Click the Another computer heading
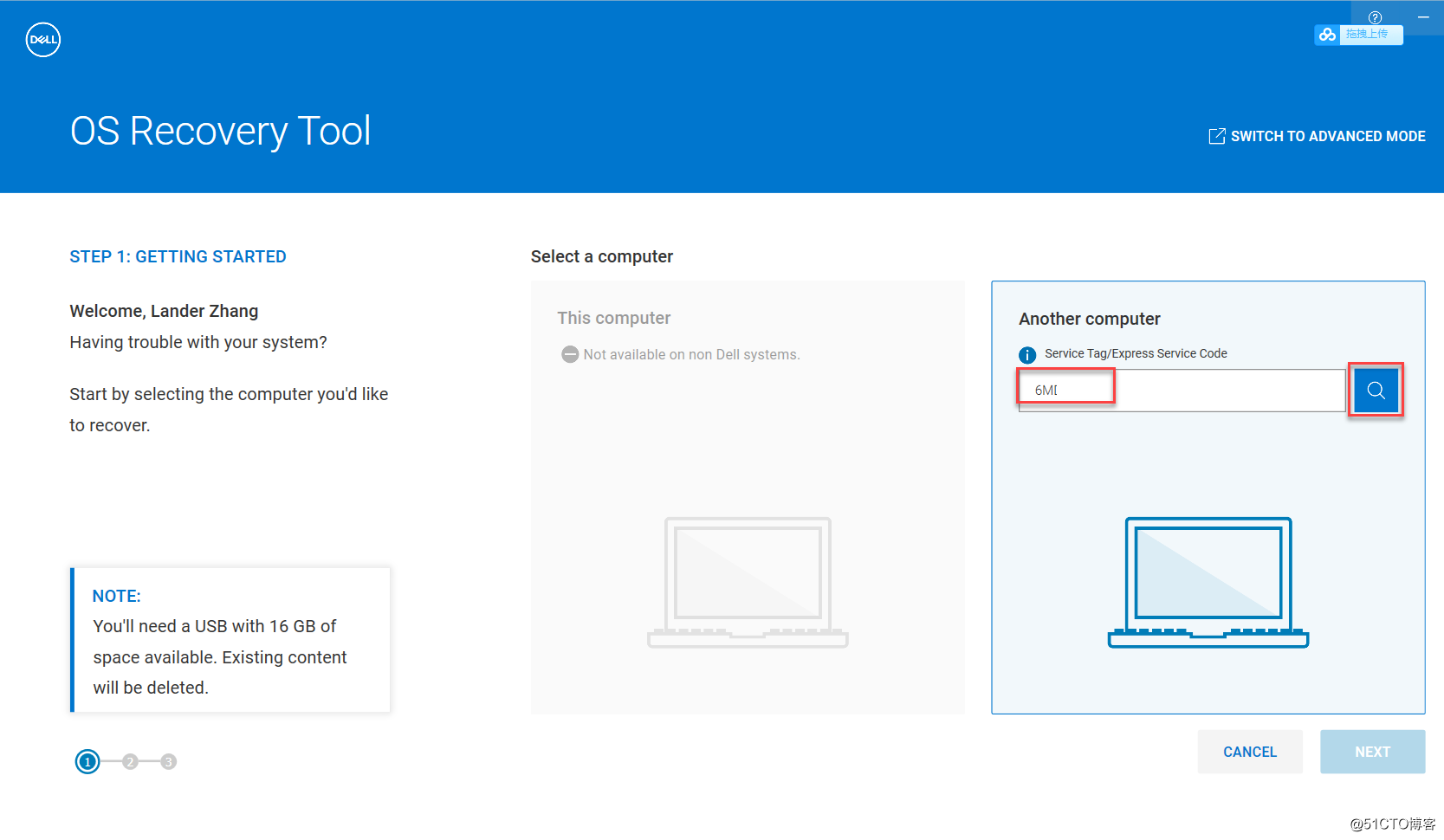This screenshot has width=1444, height=840. pos(1089,319)
